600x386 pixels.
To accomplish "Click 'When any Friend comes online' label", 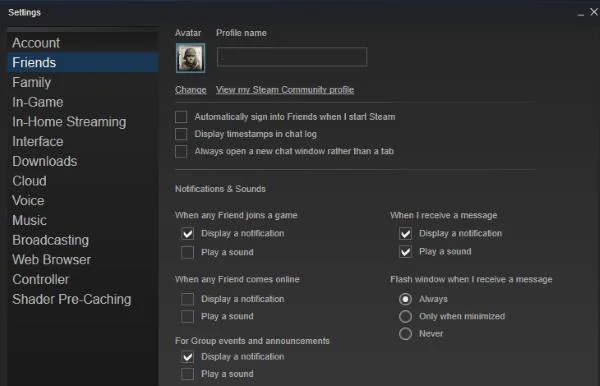I will click(x=237, y=280).
